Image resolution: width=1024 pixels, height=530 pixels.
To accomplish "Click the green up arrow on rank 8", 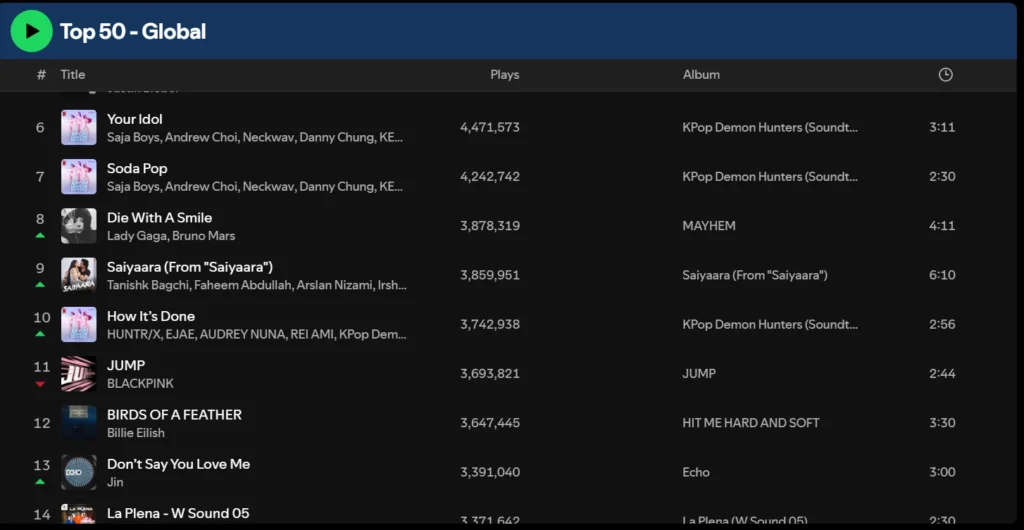I will (x=40, y=236).
